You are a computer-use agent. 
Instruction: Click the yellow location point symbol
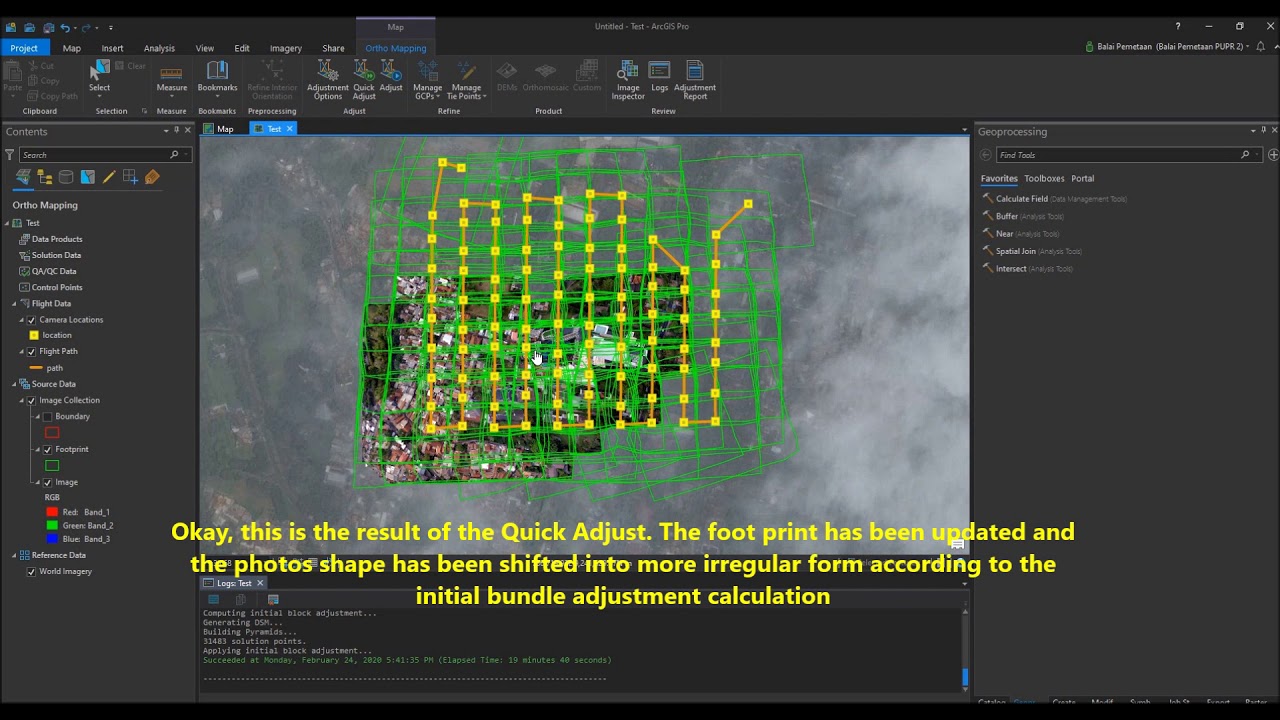(34, 336)
